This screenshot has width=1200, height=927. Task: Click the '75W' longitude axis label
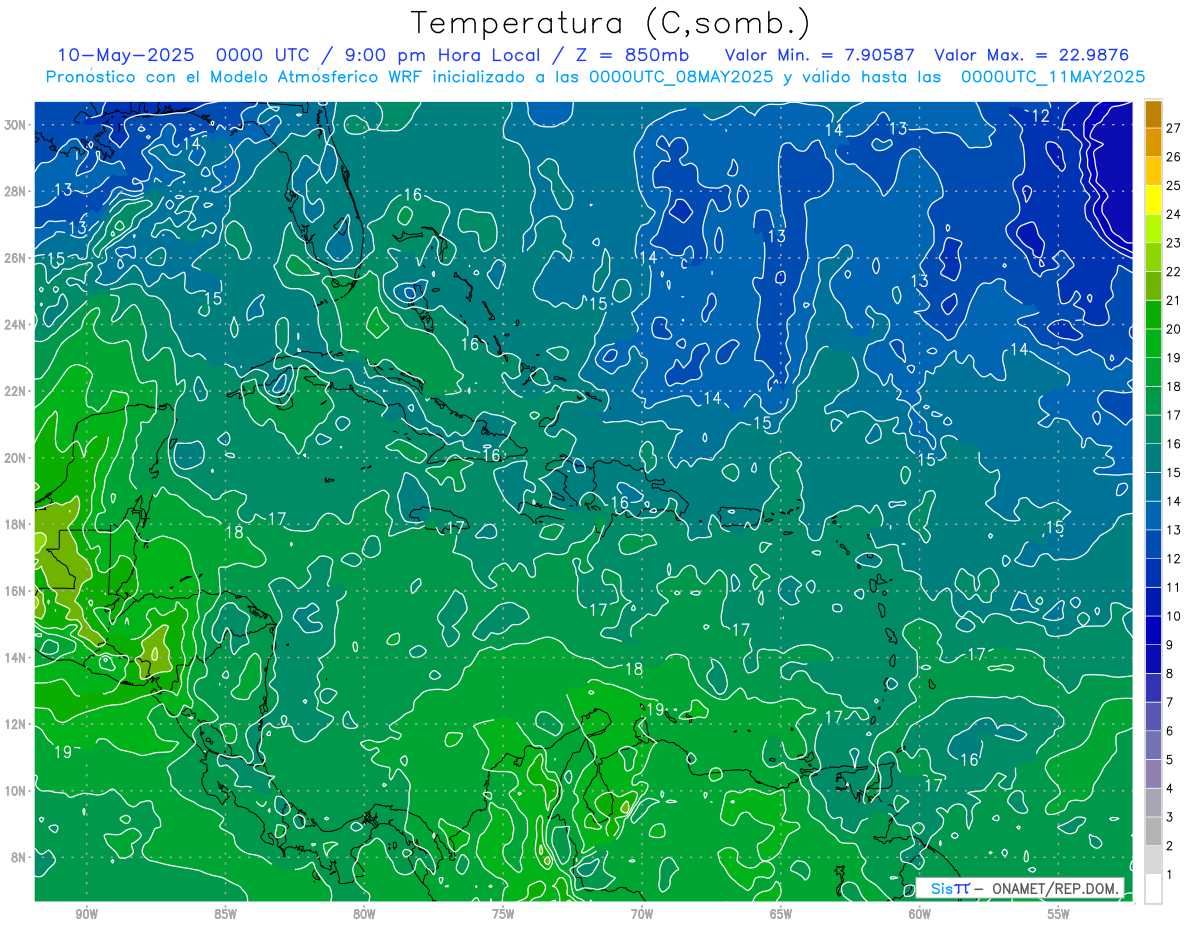pos(503,914)
